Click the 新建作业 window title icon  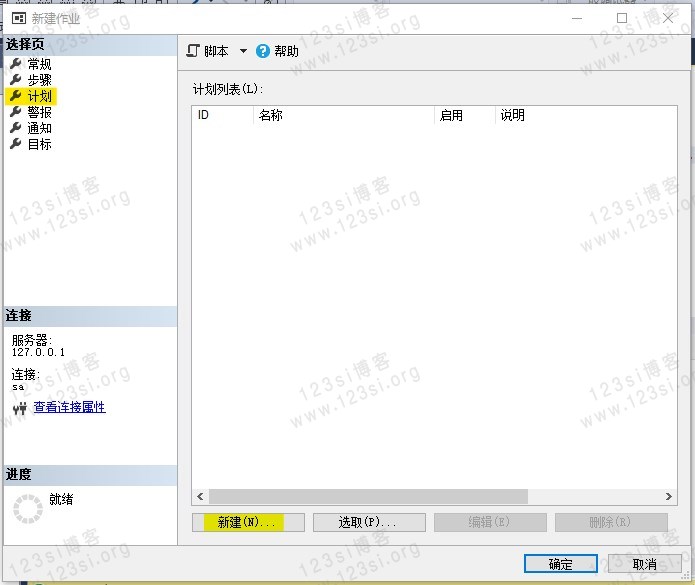(19, 18)
